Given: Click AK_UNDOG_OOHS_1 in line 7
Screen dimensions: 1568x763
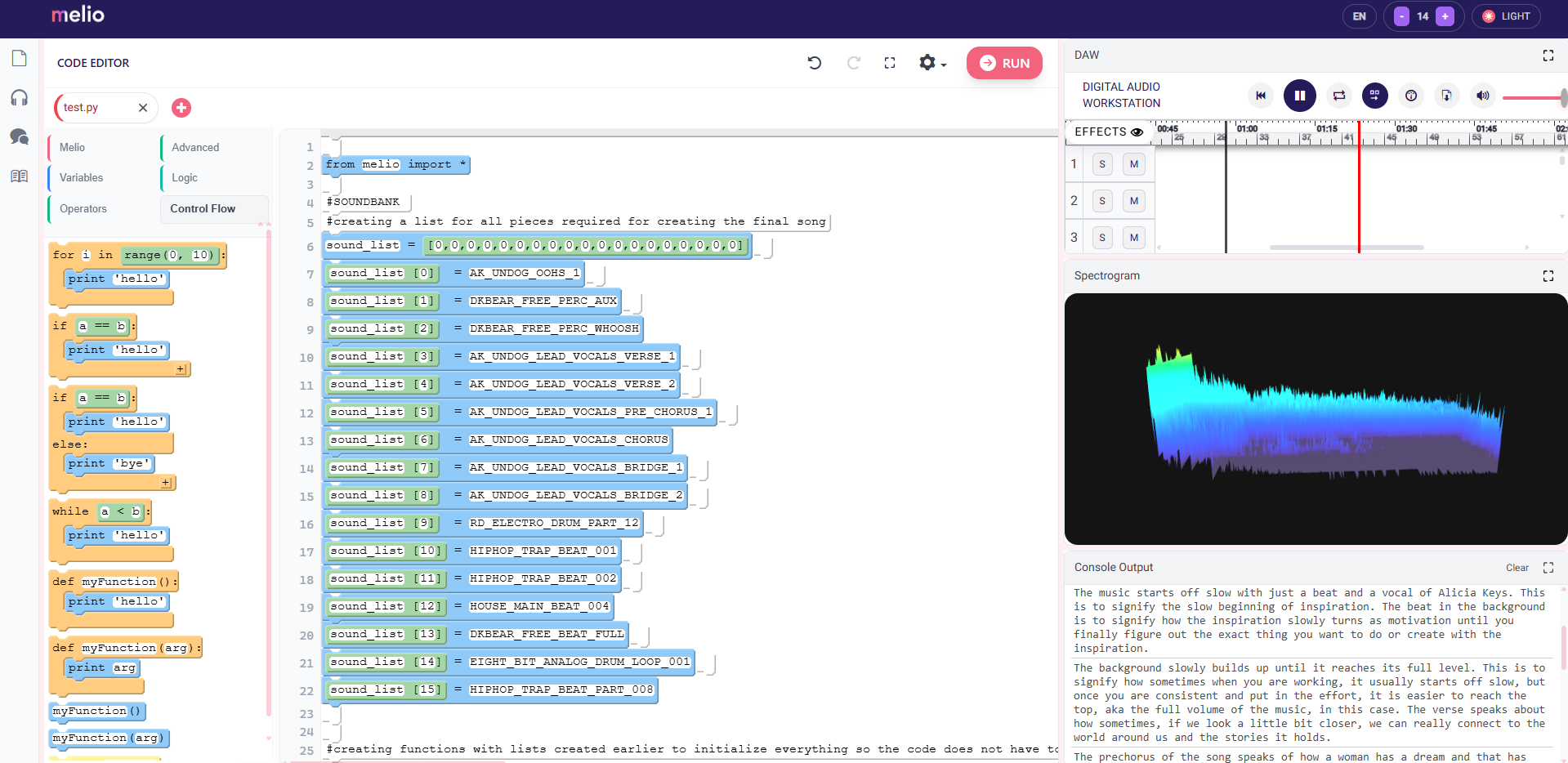Looking at the screenshot, I should tap(525, 274).
